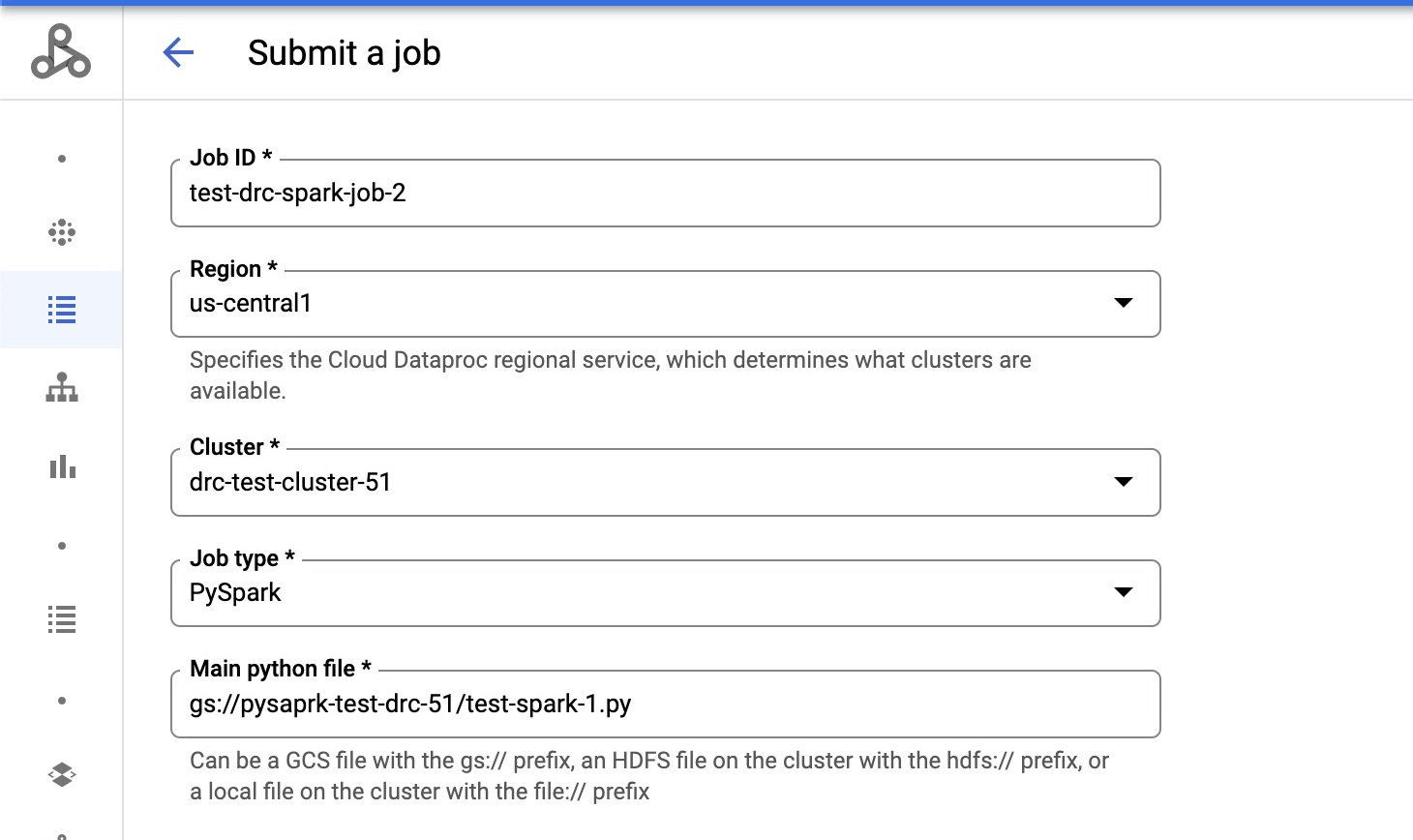Viewport: 1413px width, 840px height.
Task: Open the Job type dropdown arrow
Action: [1123, 592]
